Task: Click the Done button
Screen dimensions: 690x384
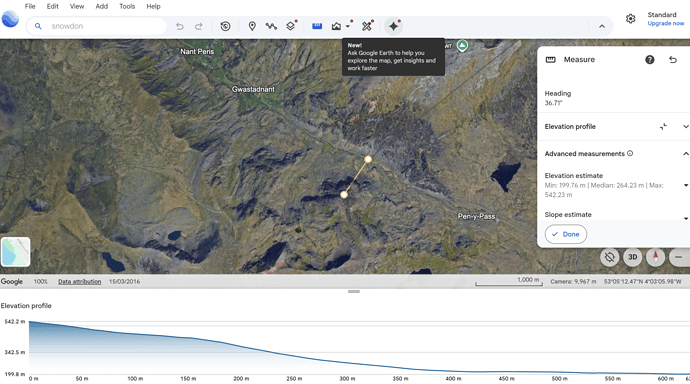Action: (x=565, y=234)
